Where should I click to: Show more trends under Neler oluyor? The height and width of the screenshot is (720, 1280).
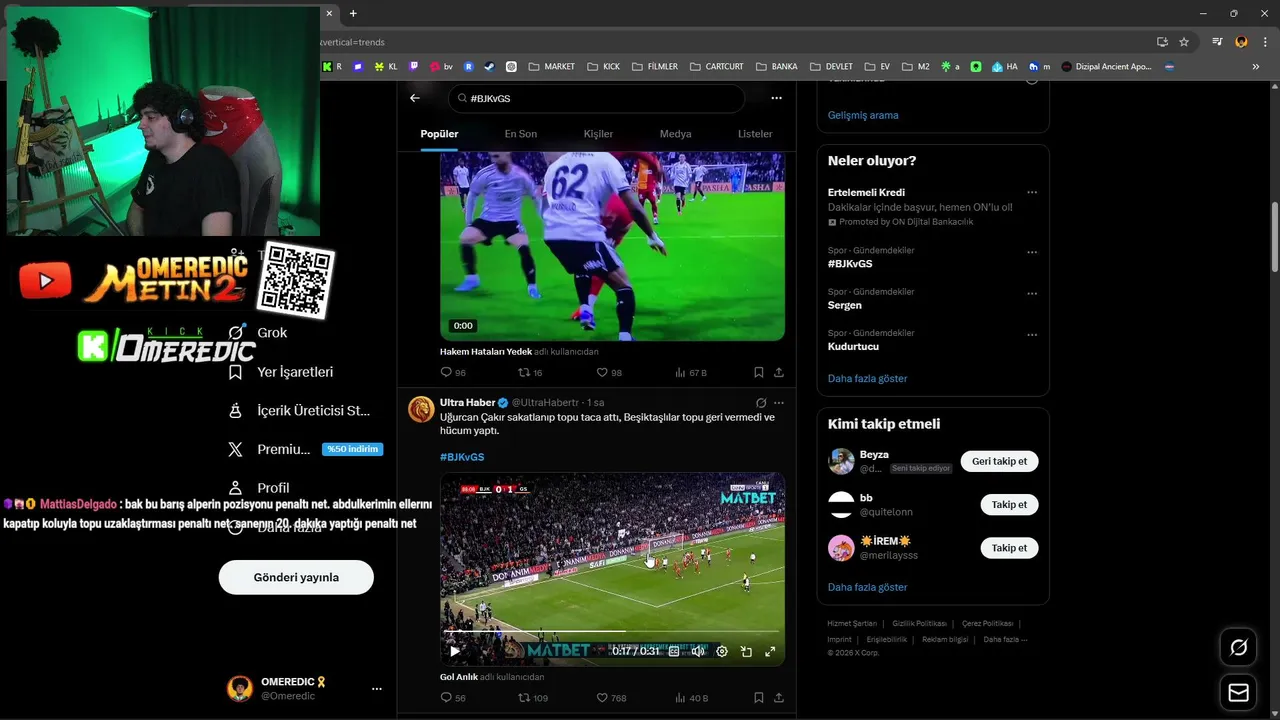point(867,379)
